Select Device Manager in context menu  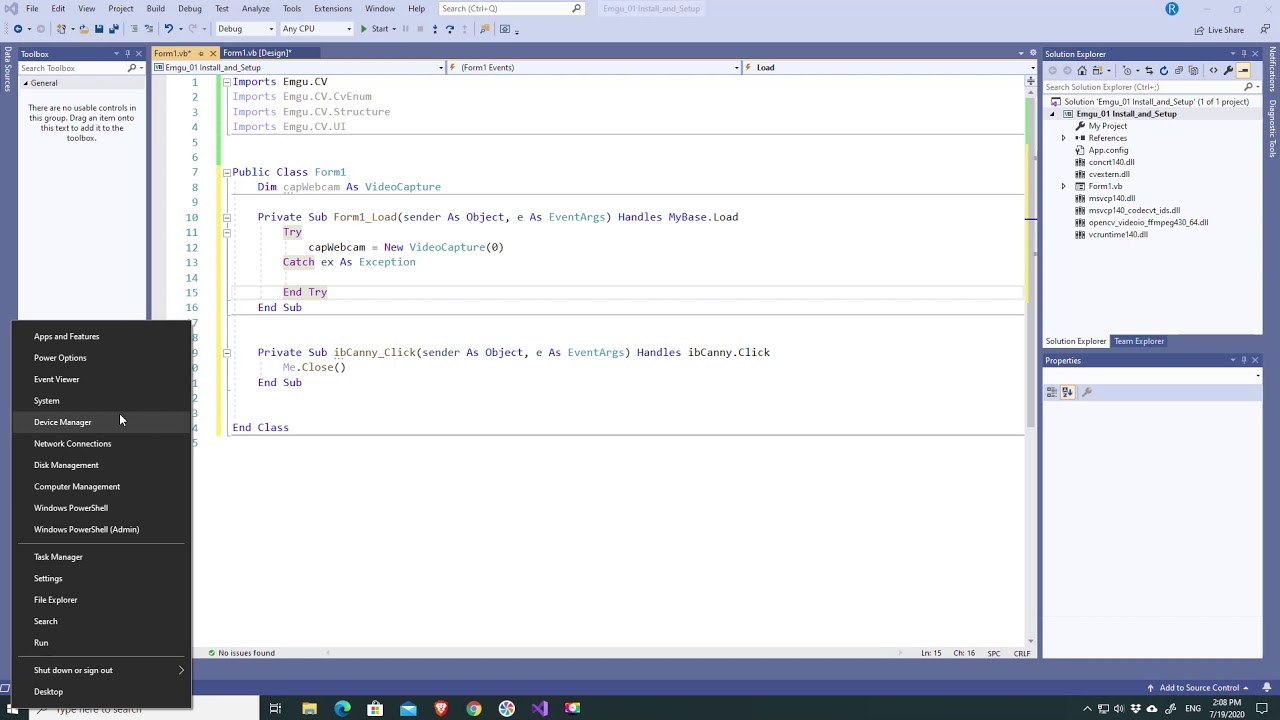[x=102, y=422]
